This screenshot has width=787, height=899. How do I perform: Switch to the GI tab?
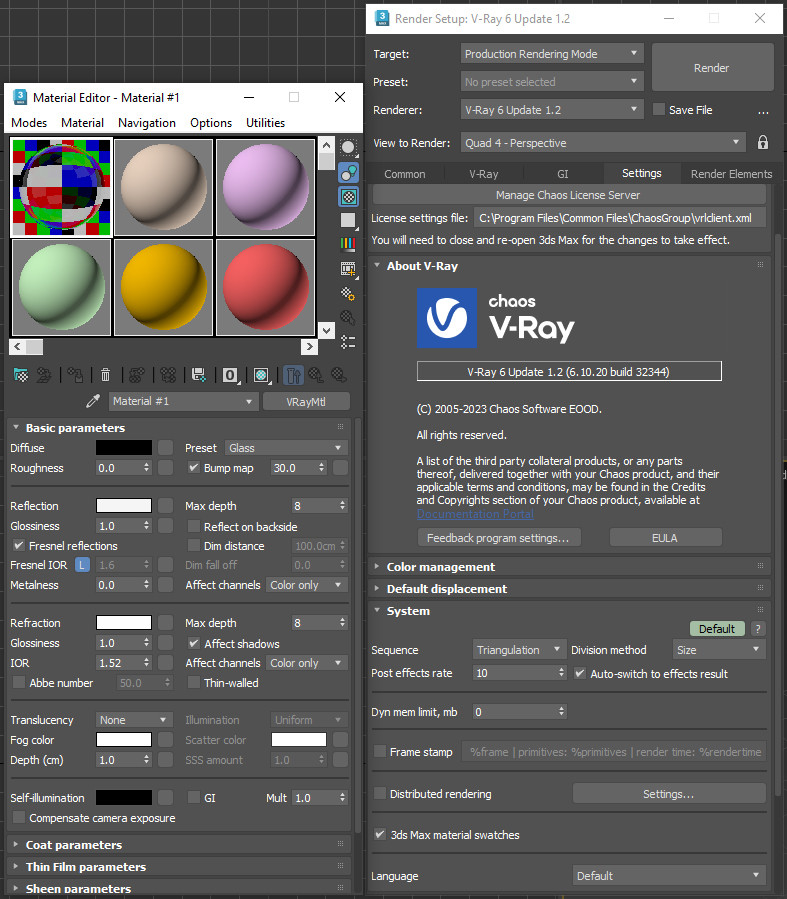coord(563,174)
